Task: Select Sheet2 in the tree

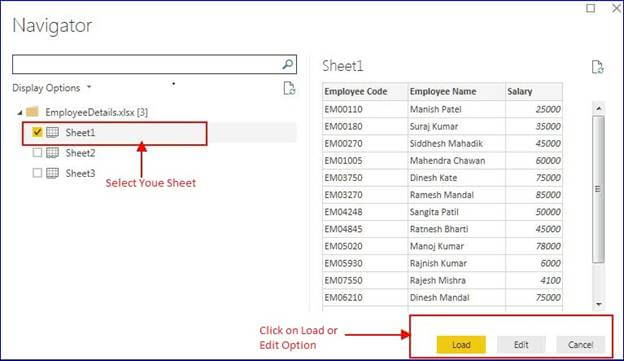Action: point(80,153)
